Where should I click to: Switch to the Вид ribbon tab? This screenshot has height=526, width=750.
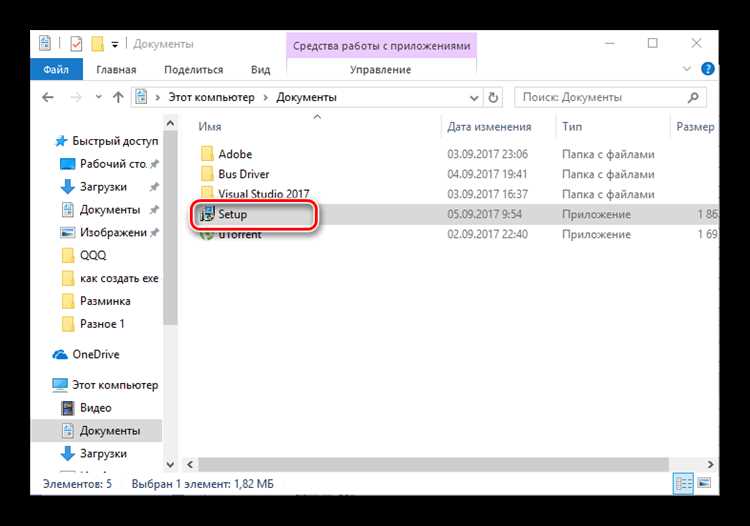(x=260, y=70)
